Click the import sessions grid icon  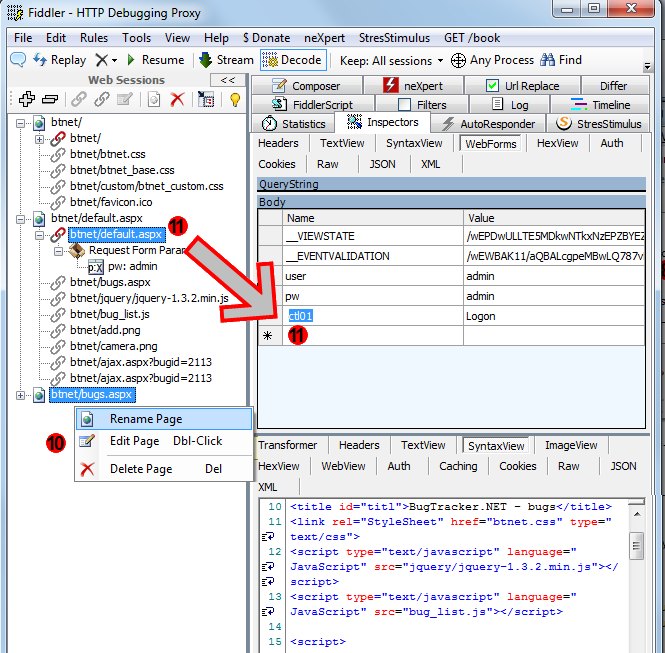[x=206, y=100]
